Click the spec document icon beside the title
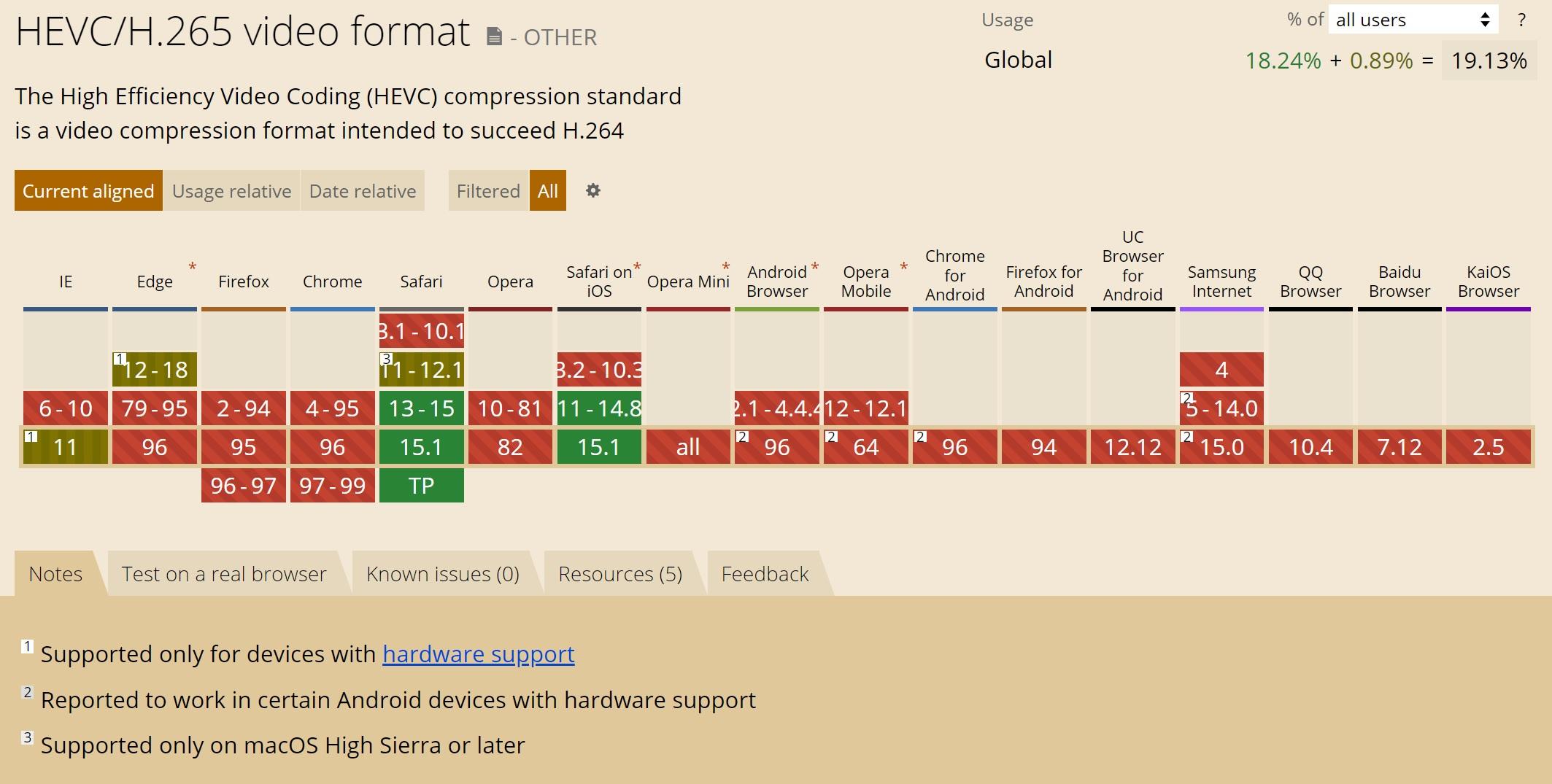 [x=494, y=36]
